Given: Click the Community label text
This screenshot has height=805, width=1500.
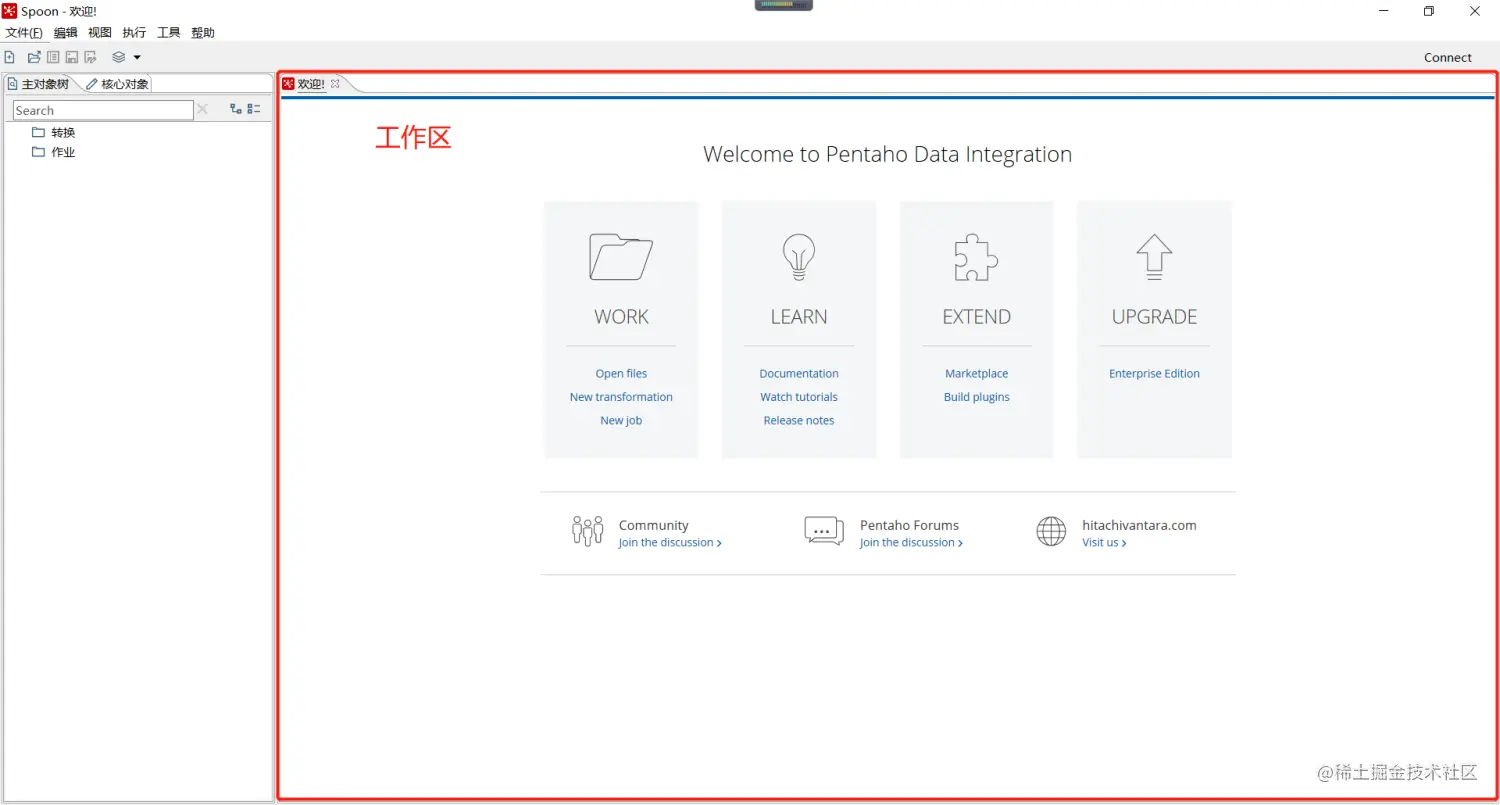Looking at the screenshot, I should [654, 525].
